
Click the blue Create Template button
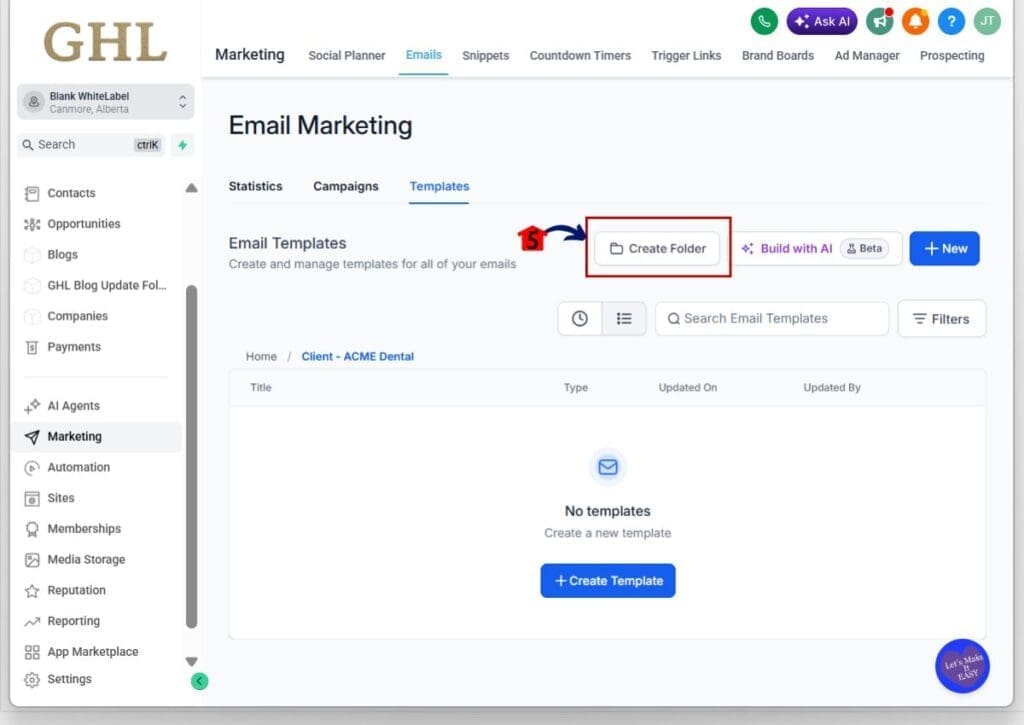point(608,581)
